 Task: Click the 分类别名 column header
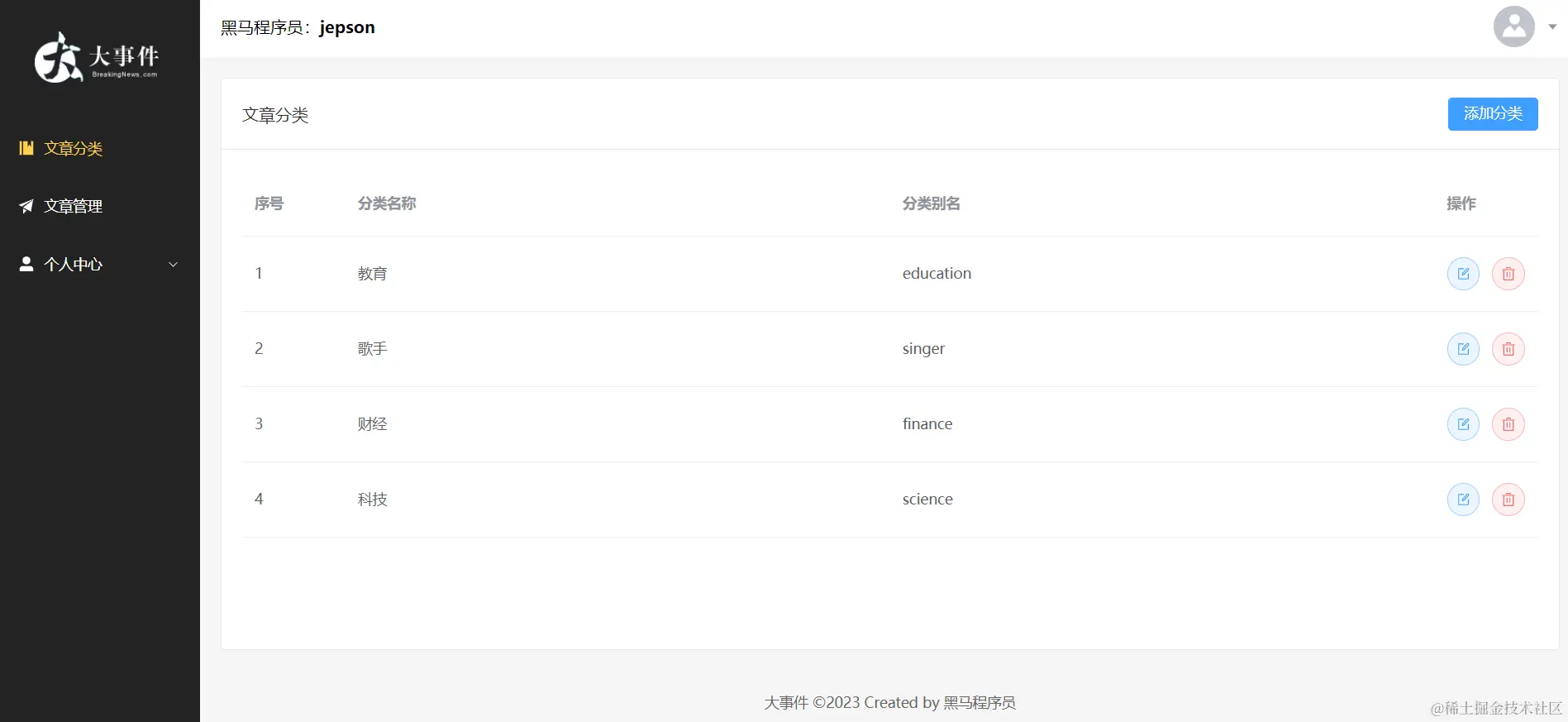(x=932, y=203)
